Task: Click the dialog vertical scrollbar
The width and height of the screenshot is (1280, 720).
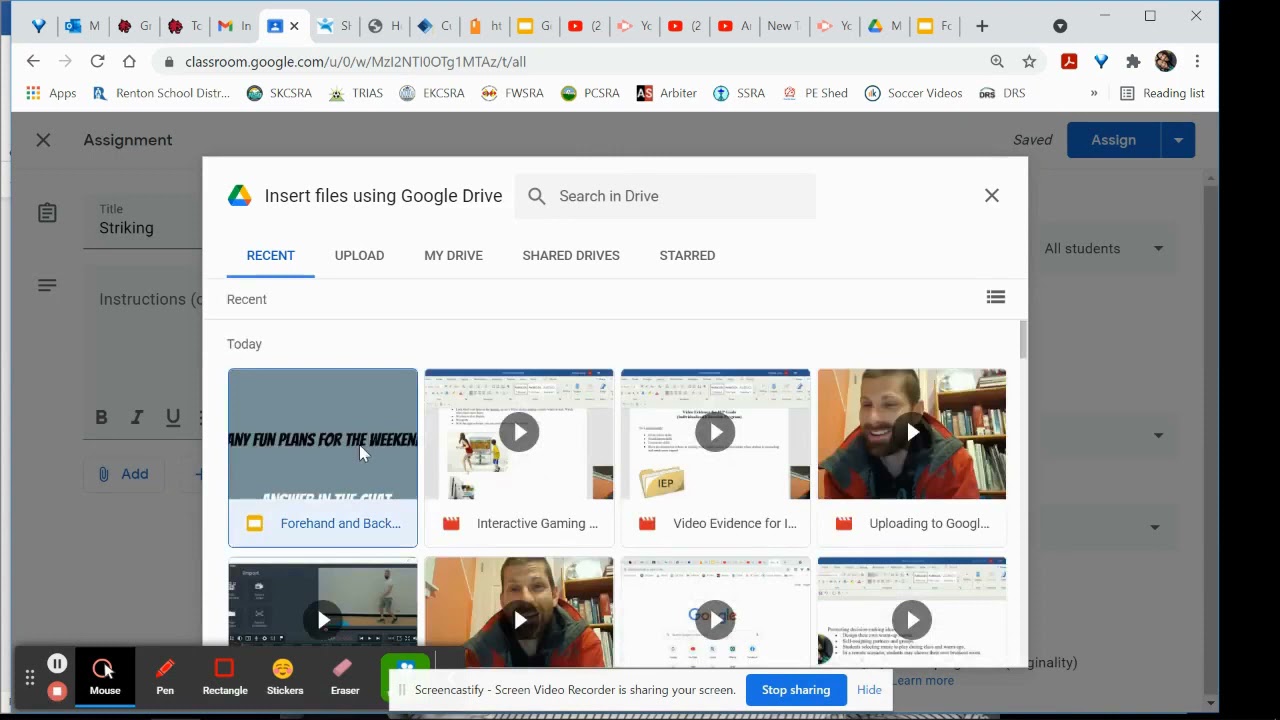Action: point(1022,340)
